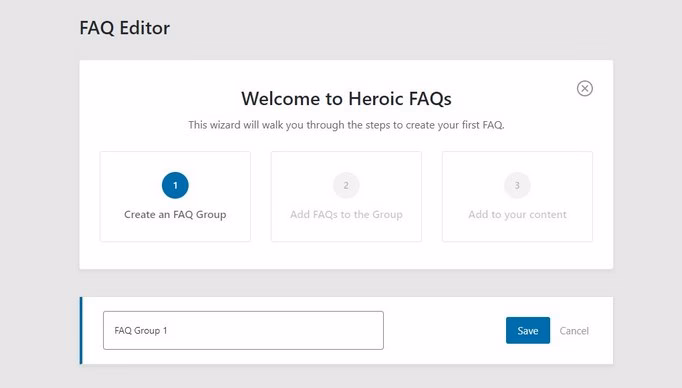The image size is (682, 388).
Task: Click the FAQ Editor page heading
Action: (x=124, y=28)
